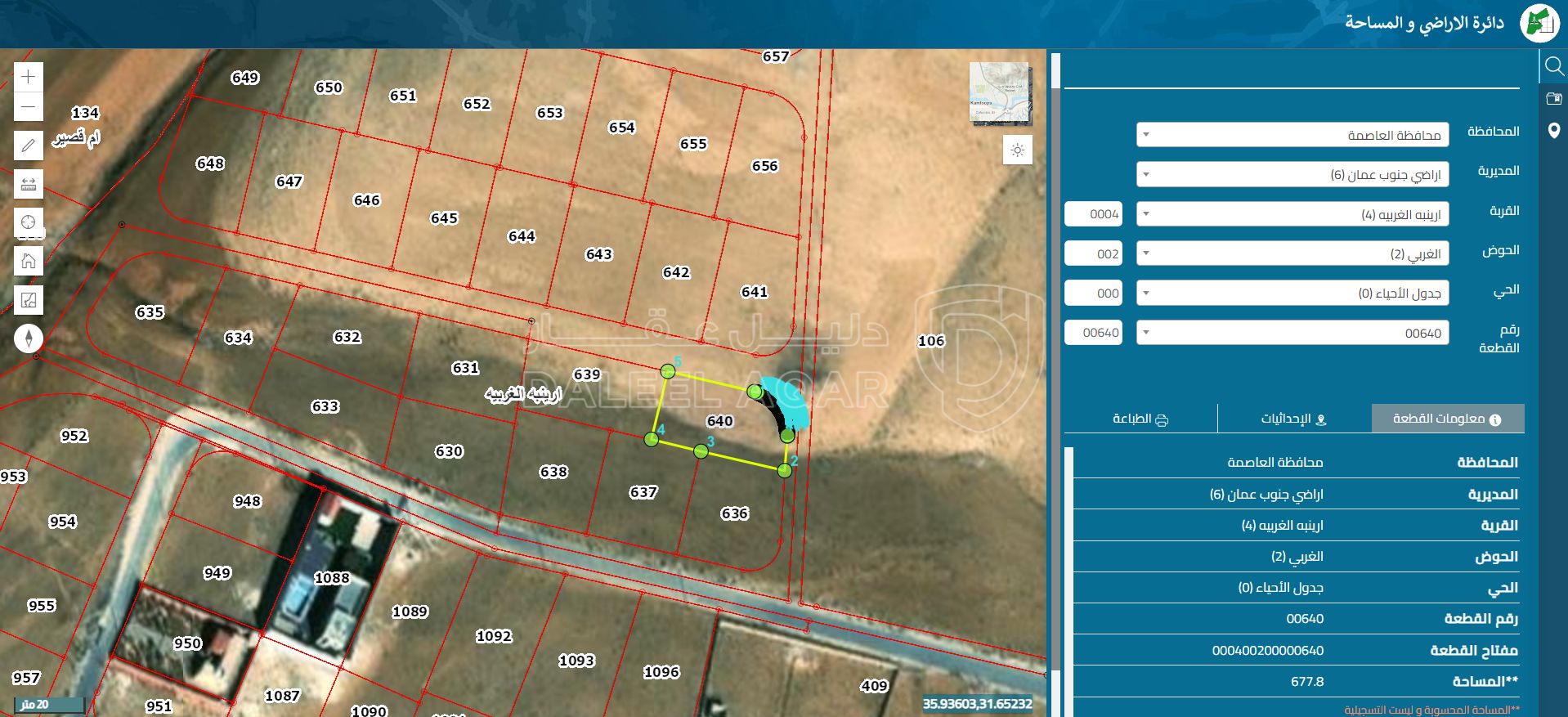The width and height of the screenshot is (1568, 717).
Task: Open the location pin sidebar panel
Action: click(1553, 131)
